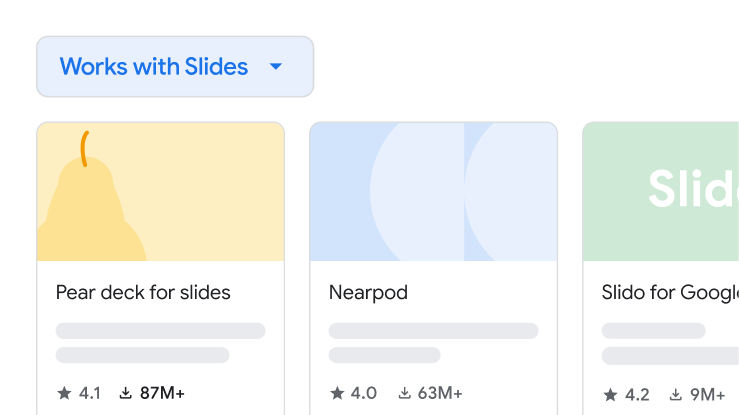Click the download icon on Slido card
This screenshot has width=739, height=415.
pos(676,394)
